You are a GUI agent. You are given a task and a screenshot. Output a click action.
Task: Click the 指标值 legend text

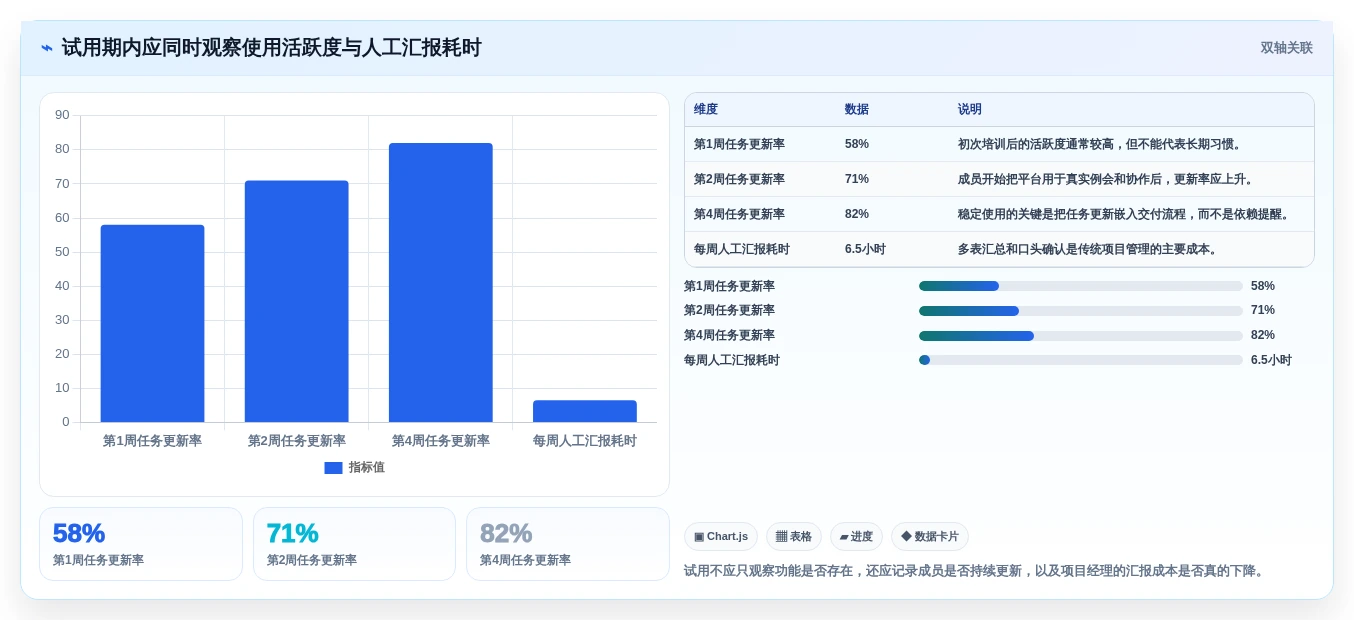[367, 467]
